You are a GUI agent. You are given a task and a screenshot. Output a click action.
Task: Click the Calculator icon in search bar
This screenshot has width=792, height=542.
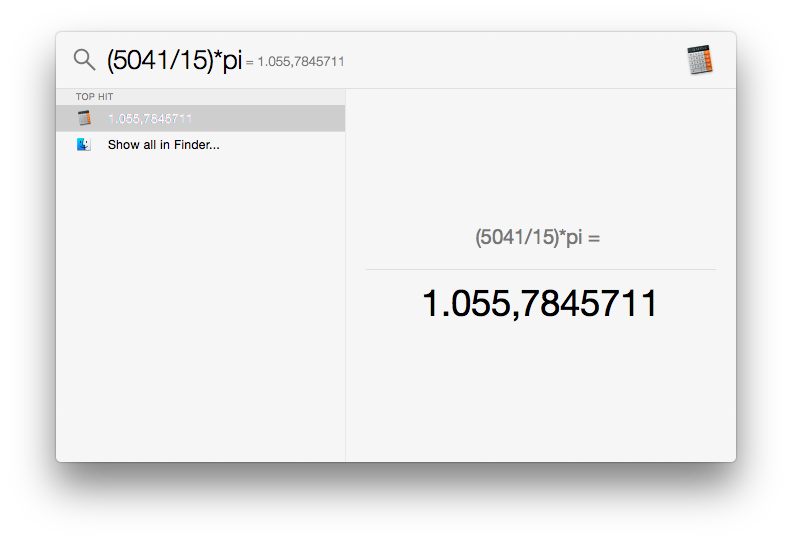tap(700, 60)
